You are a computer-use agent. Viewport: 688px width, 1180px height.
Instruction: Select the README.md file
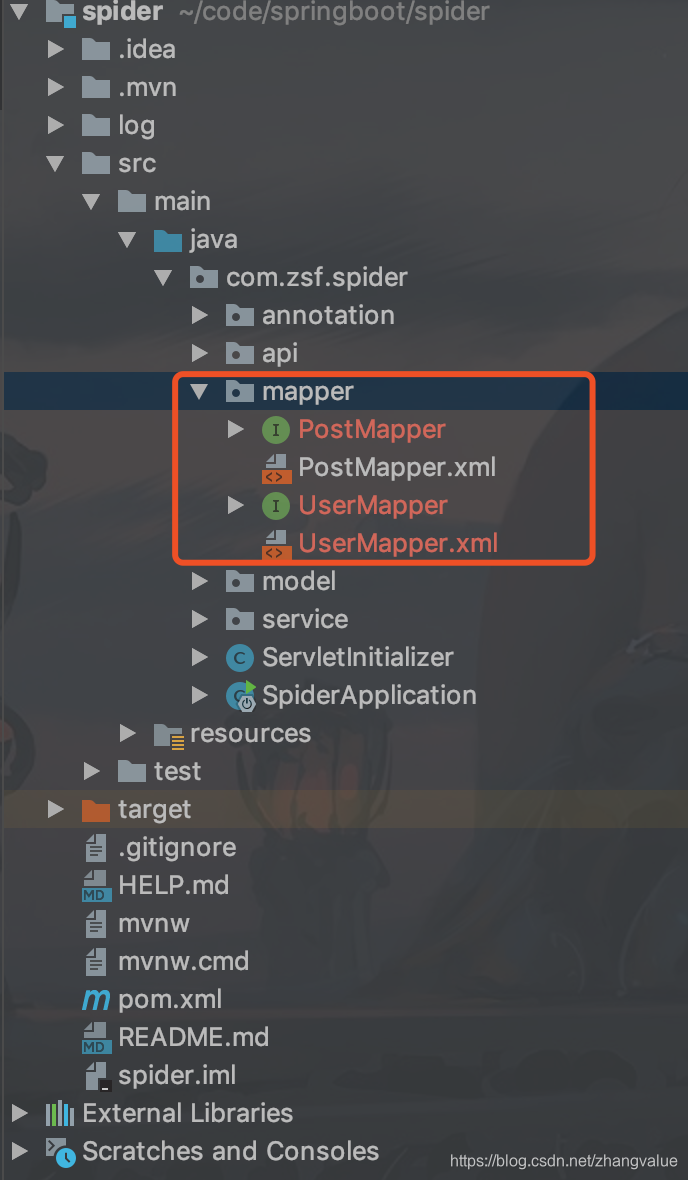(x=193, y=1037)
